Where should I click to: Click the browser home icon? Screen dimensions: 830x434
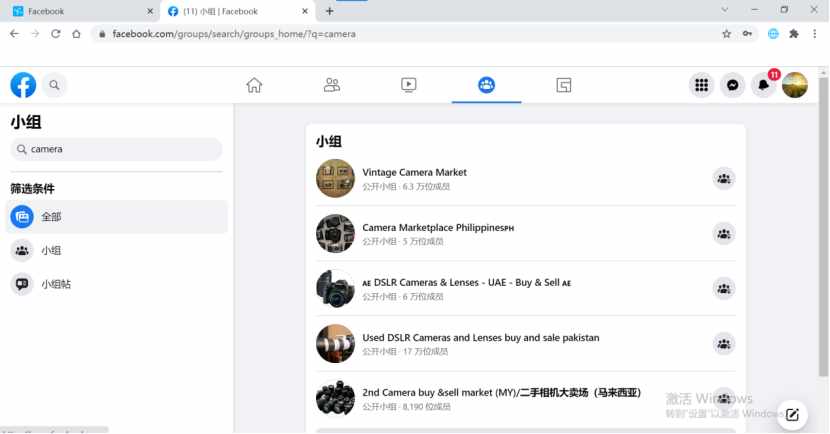coord(76,34)
